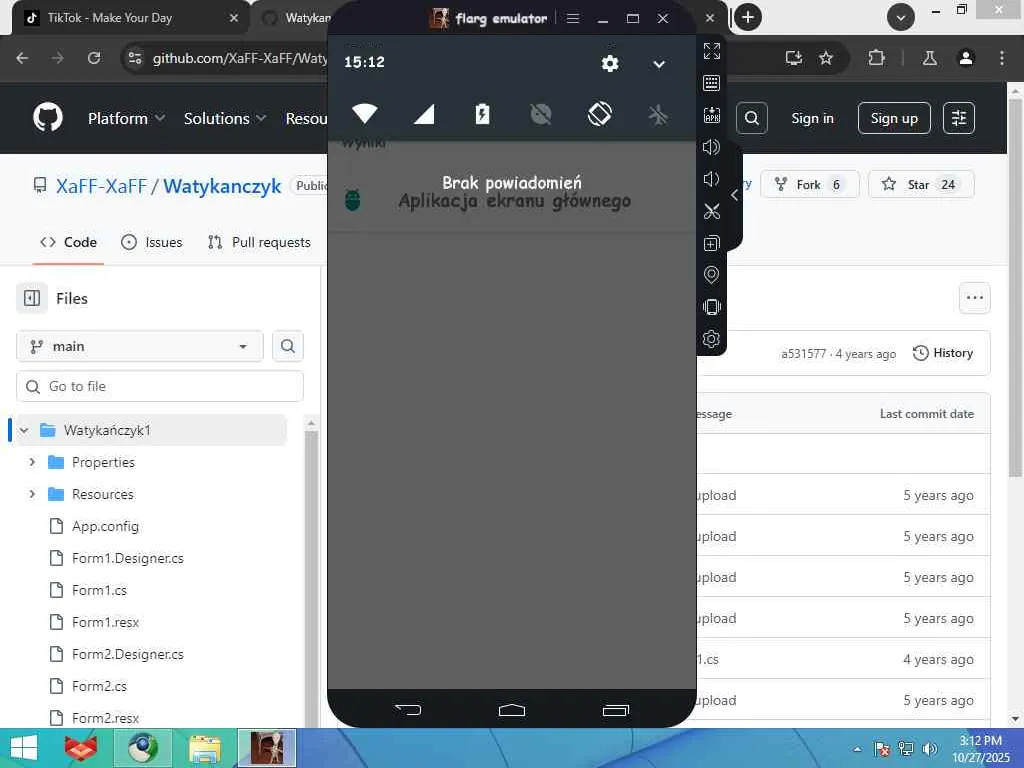Open History link for commits
1024x768 pixels.
click(x=943, y=353)
